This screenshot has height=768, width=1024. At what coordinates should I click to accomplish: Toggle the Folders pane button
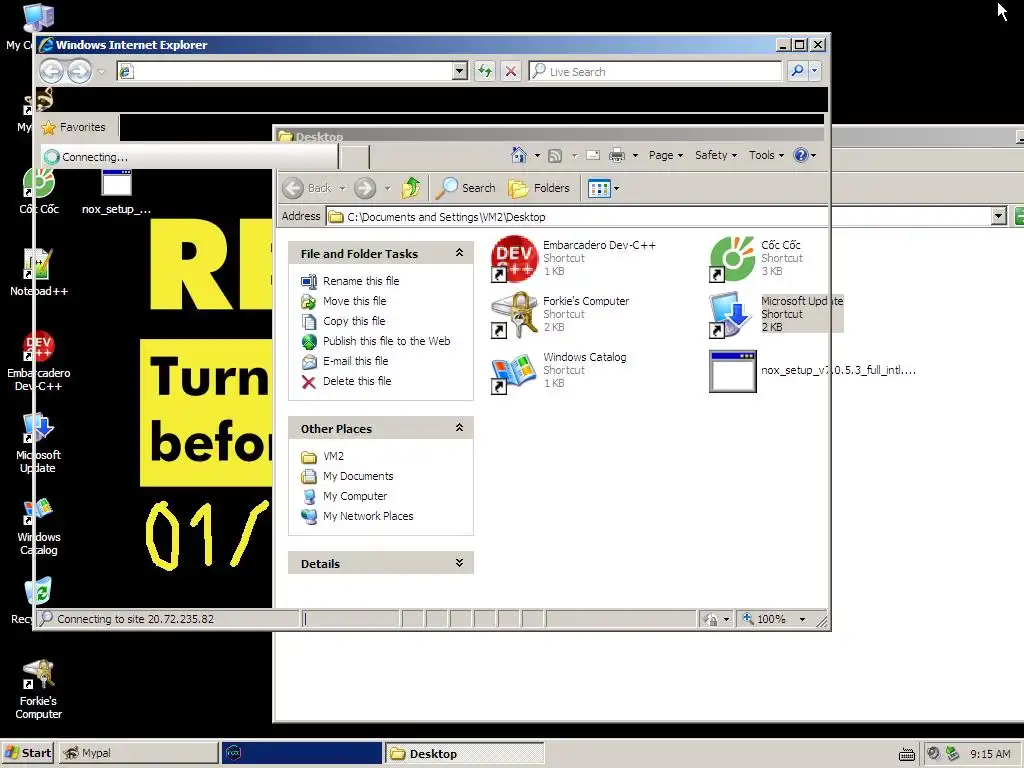(x=539, y=188)
